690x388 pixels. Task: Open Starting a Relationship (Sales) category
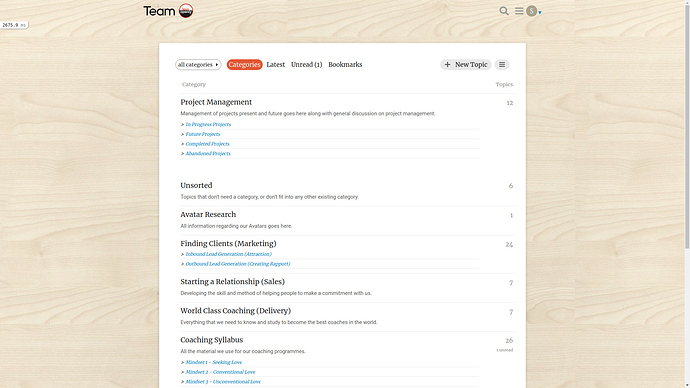(232, 282)
